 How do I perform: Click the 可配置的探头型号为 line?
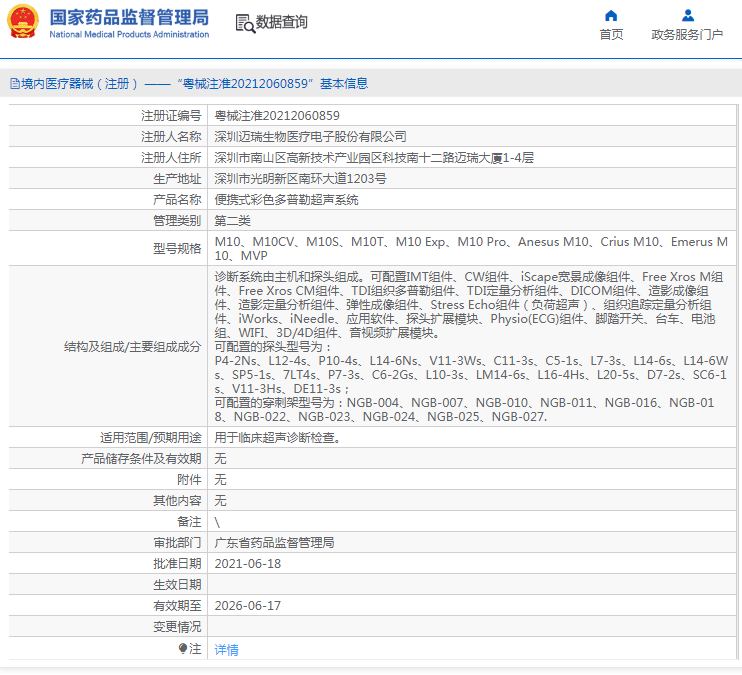click(x=274, y=347)
